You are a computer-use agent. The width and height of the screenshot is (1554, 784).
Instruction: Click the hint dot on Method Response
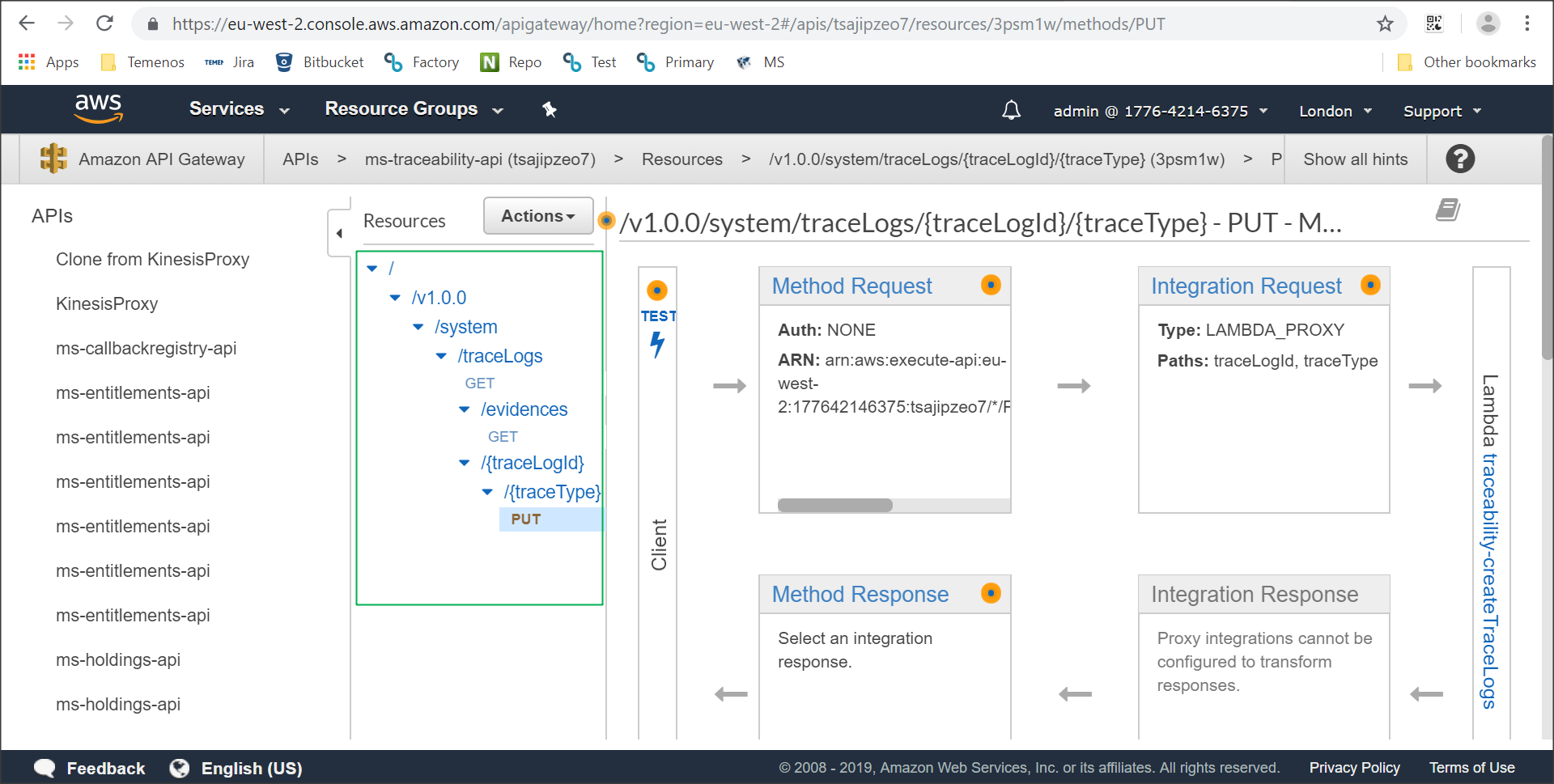point(991,593)
